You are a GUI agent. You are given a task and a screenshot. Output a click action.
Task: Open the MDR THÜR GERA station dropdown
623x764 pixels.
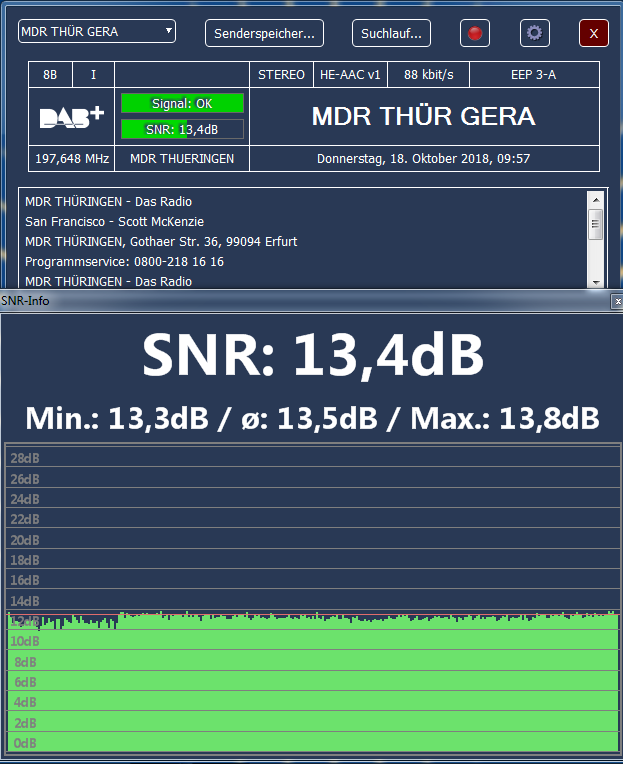click(x=97, y=32)
